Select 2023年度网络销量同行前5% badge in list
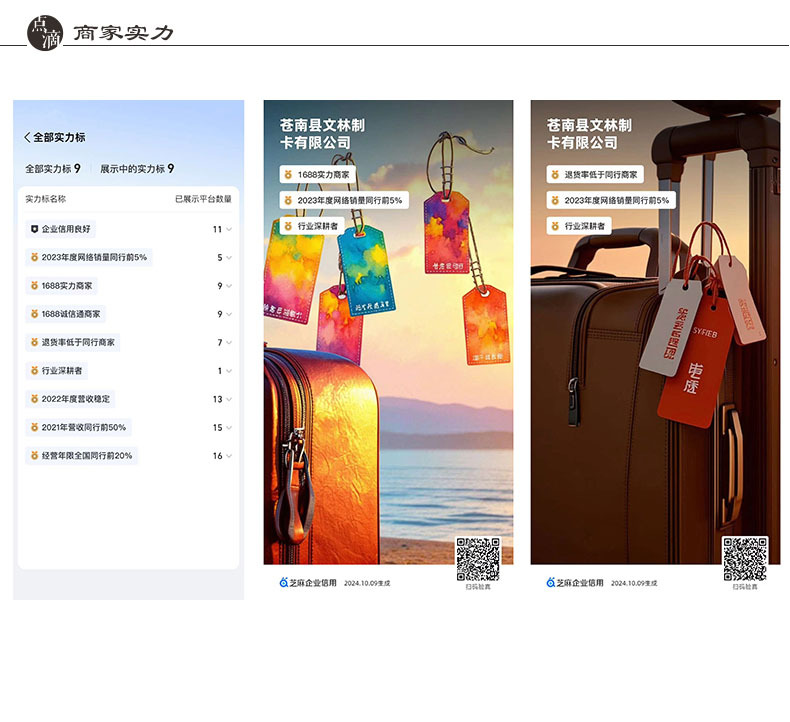The image size is (790, 722). coord(89,257)
